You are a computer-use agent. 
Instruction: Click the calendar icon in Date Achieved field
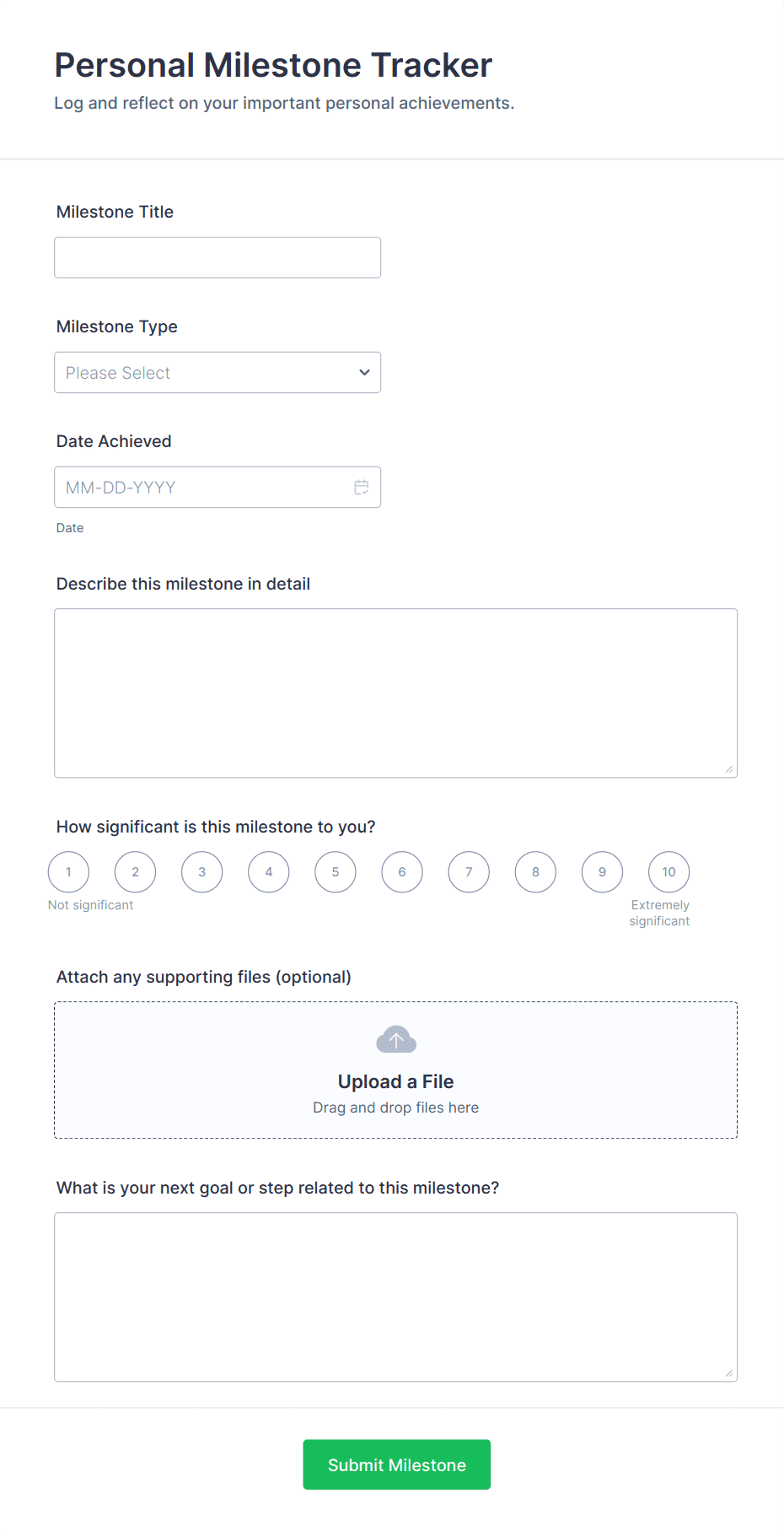(362, 487)
